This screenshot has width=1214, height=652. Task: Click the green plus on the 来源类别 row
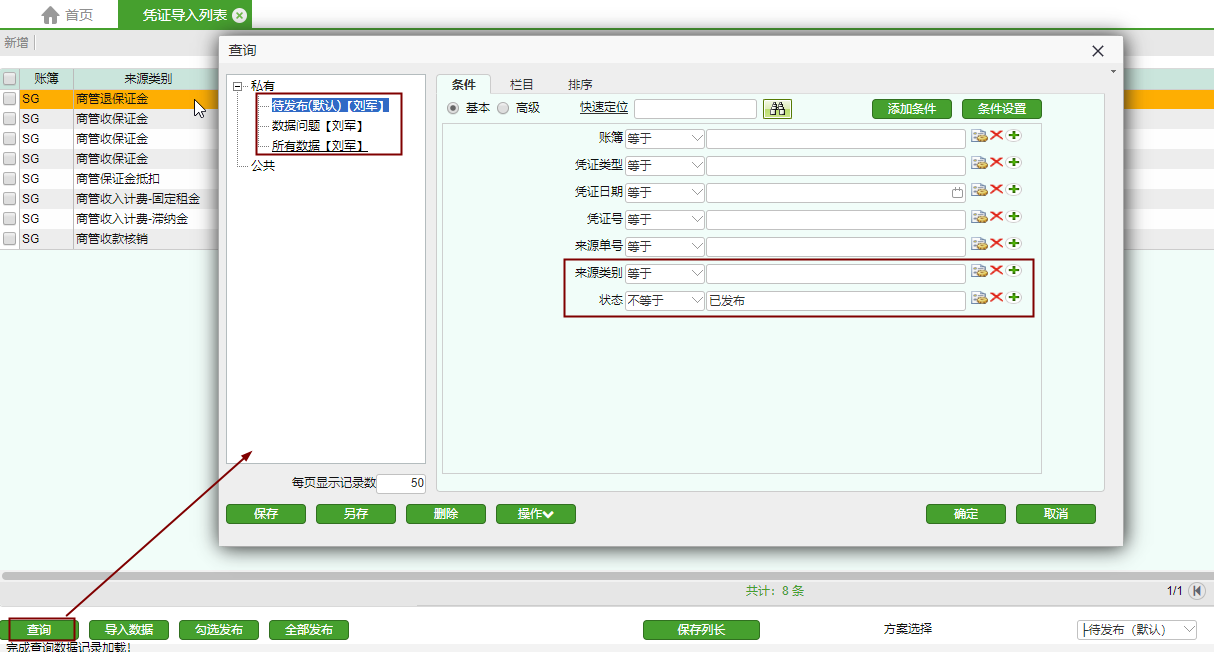pyautogui.click(x=1013, y=271)
